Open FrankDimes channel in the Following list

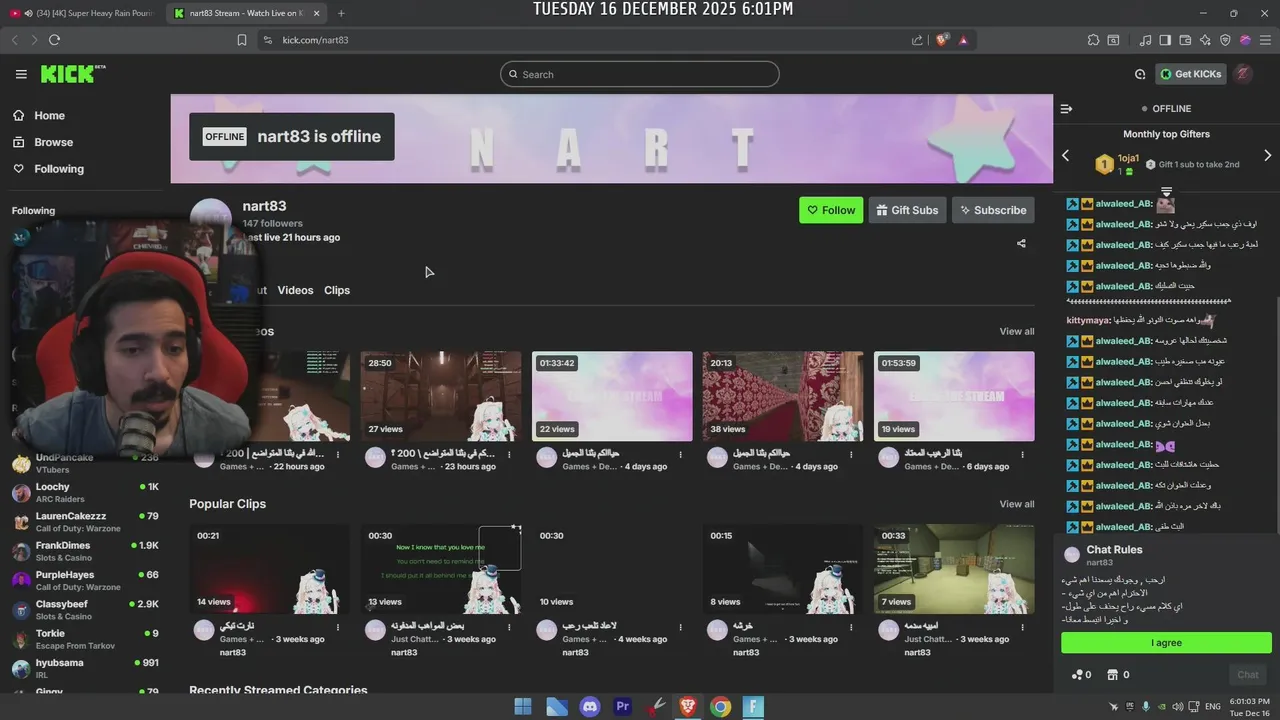point(84,551)
